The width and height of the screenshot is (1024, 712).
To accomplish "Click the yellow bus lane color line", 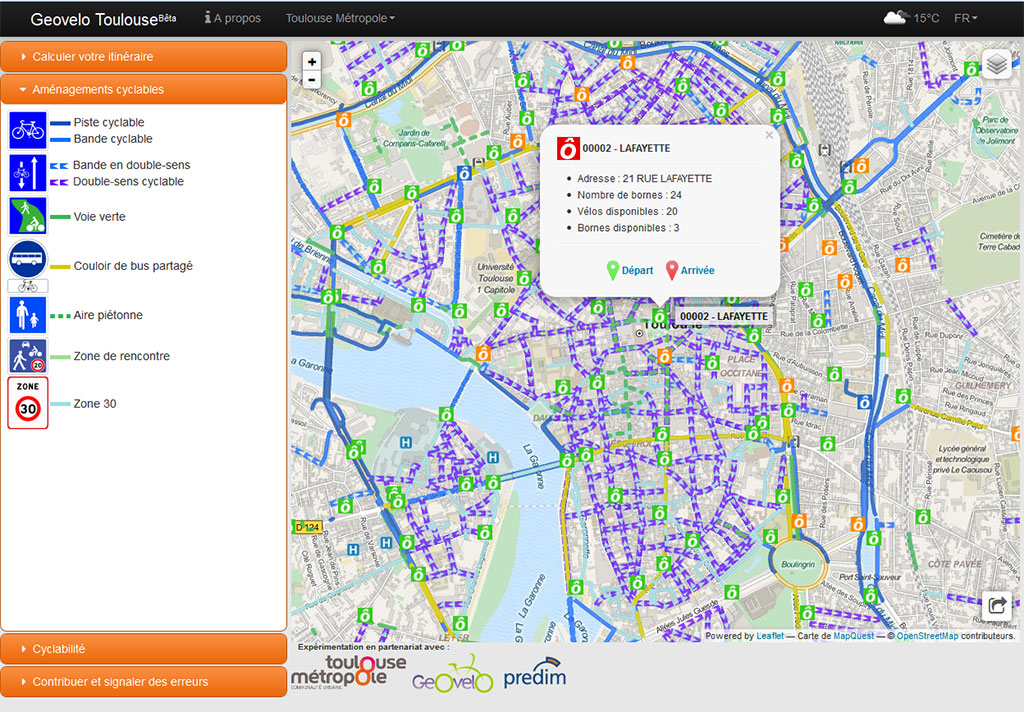I will (x=60, y=267).
